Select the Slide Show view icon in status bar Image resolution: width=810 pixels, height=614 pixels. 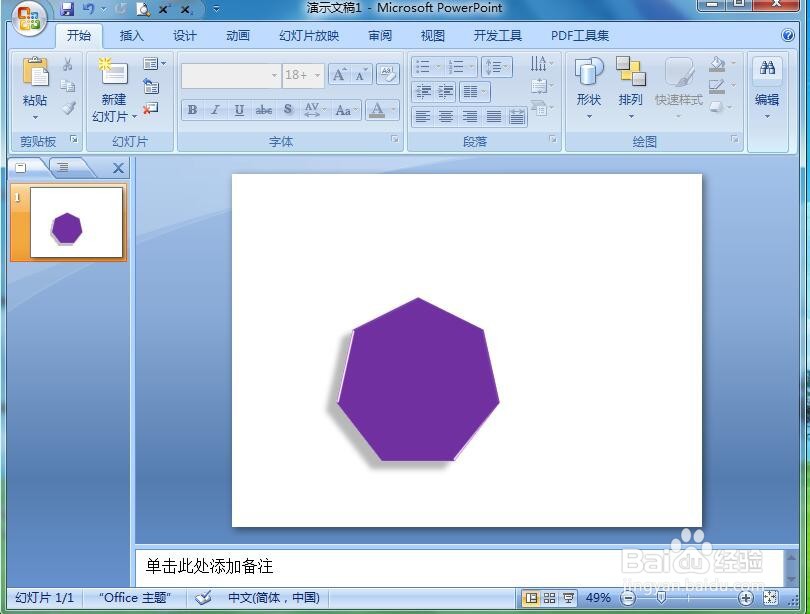point(566,597)
